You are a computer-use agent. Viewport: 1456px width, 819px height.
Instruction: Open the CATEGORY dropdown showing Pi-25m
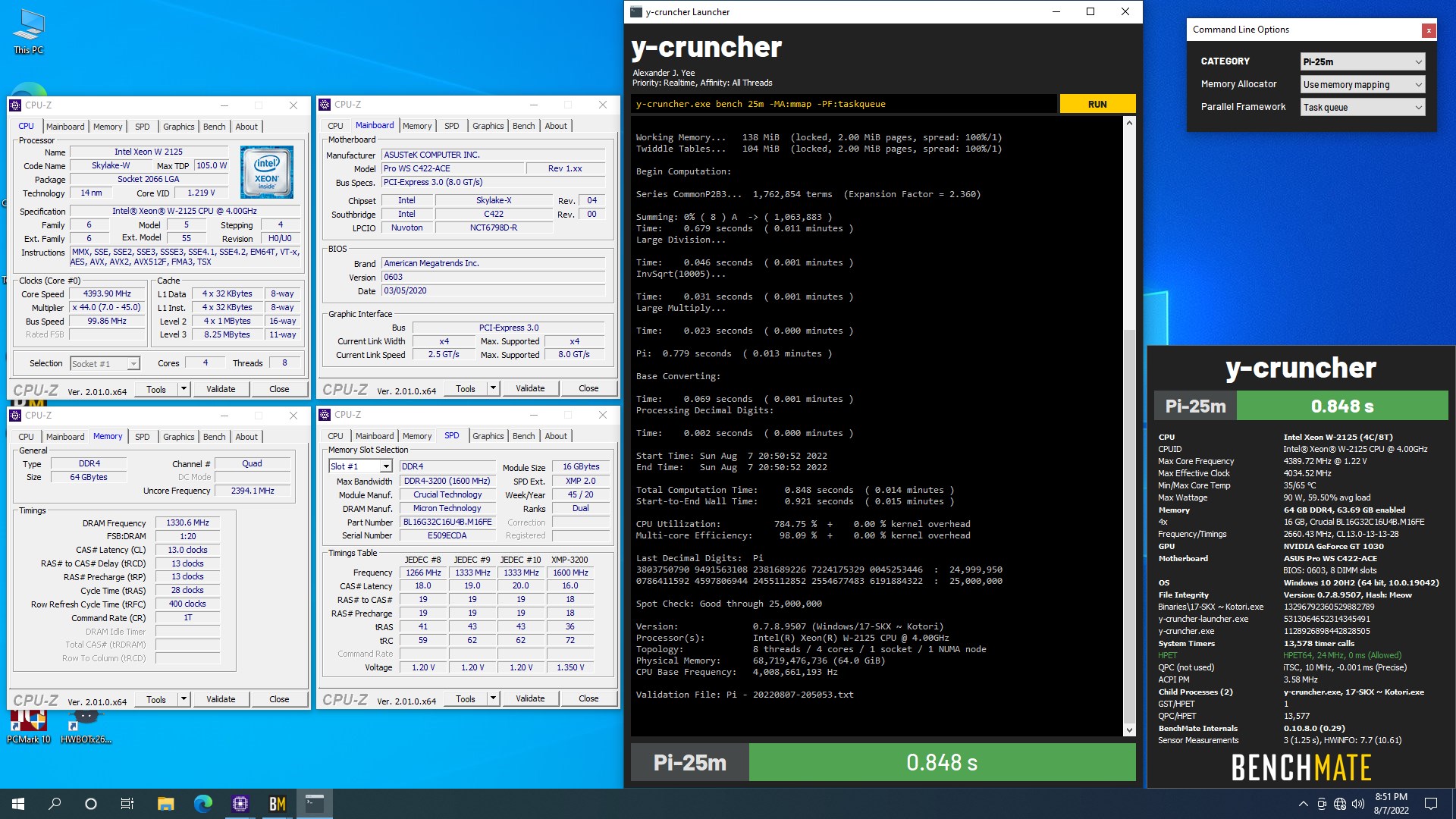pos(1363,61)
